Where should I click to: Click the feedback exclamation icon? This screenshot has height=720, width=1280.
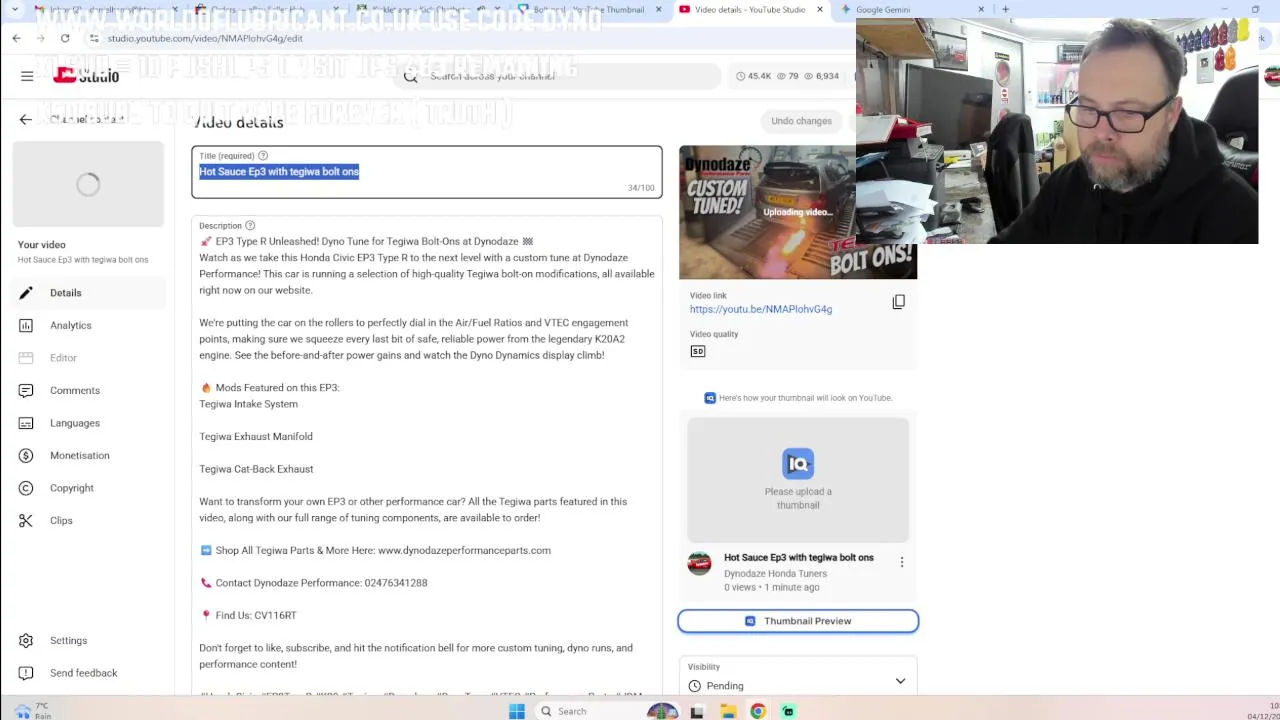(26, 673)
